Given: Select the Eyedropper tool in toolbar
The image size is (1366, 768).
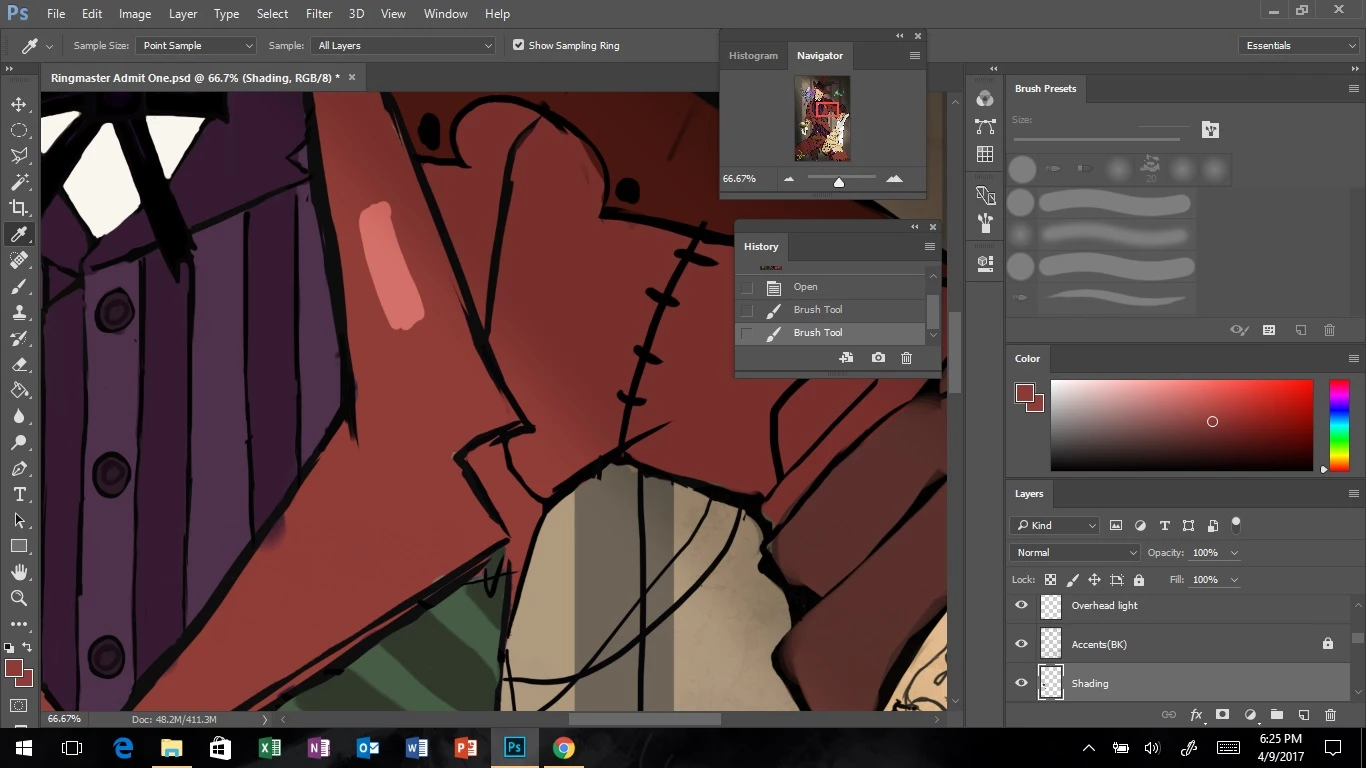Looking at the screenshot, I should tap(19, 234).
